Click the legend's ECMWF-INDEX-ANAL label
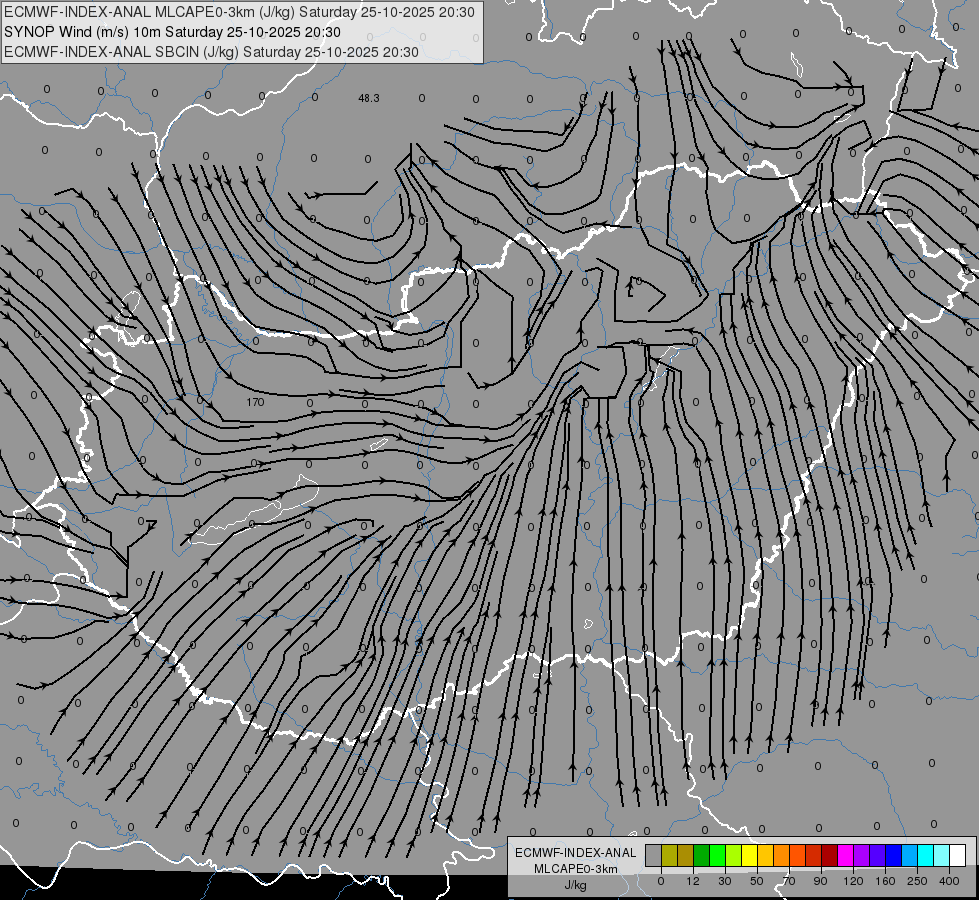 coord(576,853)
